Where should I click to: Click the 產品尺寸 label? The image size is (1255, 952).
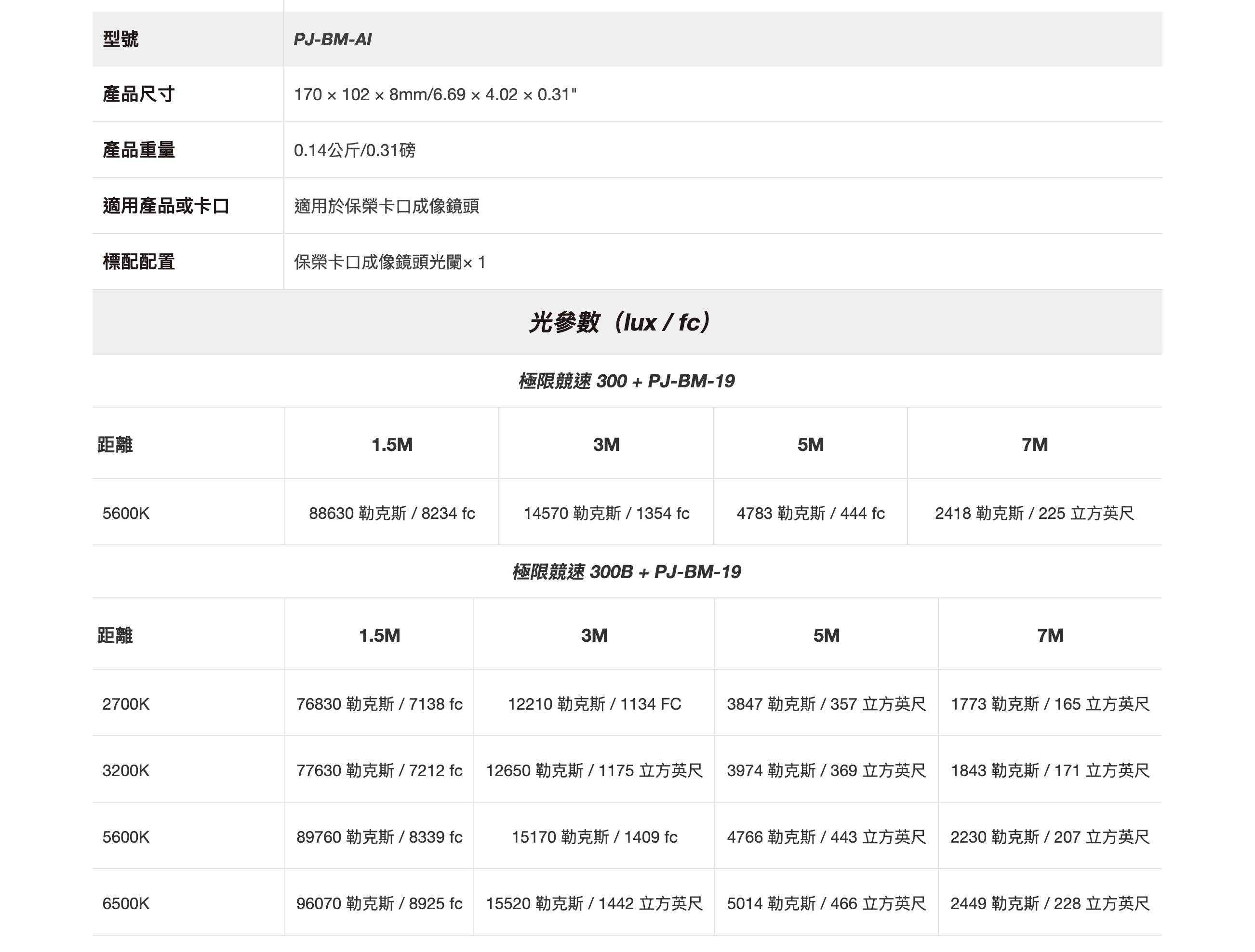pyautogui.click(x=138, y=94)
